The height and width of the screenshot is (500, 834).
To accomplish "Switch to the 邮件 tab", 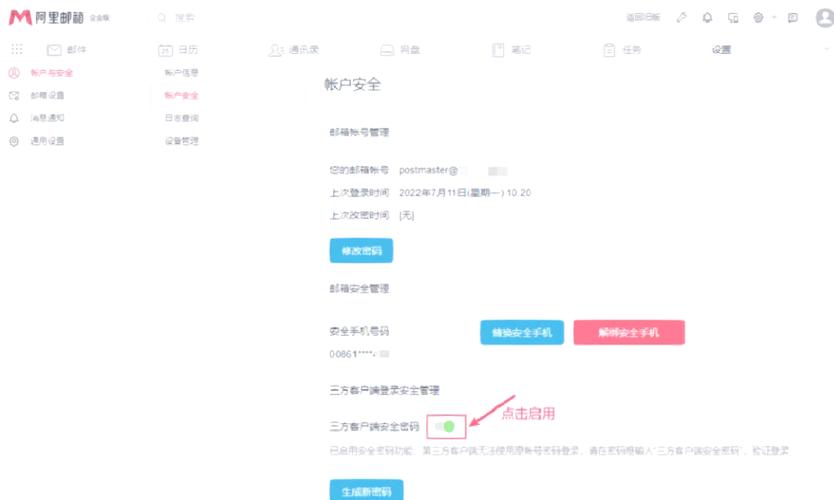I will pos(66,49).
